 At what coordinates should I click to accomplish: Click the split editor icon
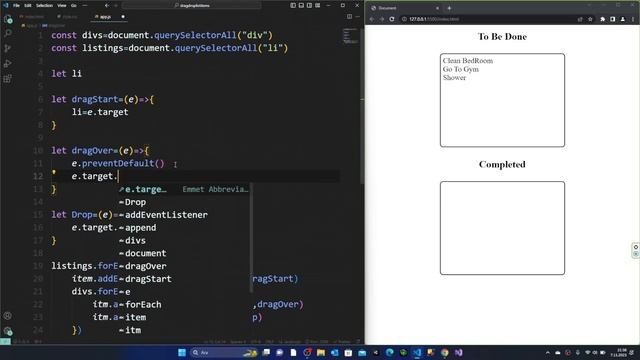349,17
